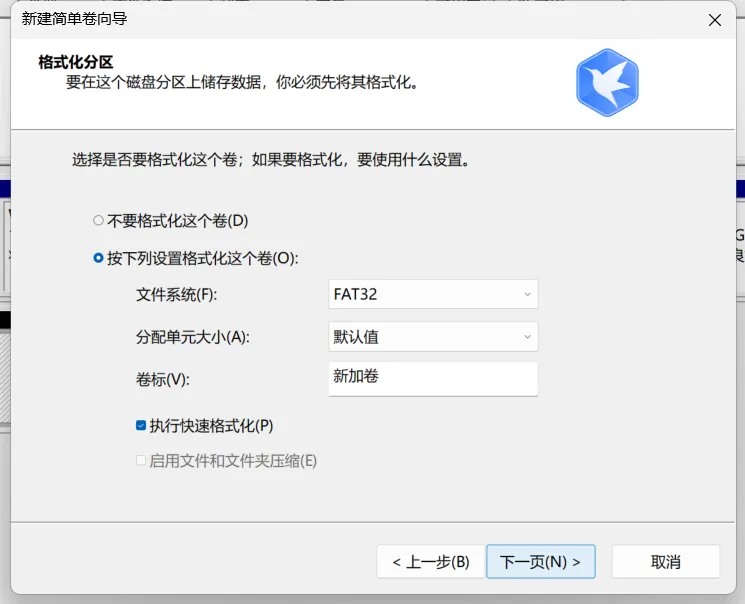Select 不要格式化这个卷 radio option
745x604 pixels.
(x=98, y=220)
